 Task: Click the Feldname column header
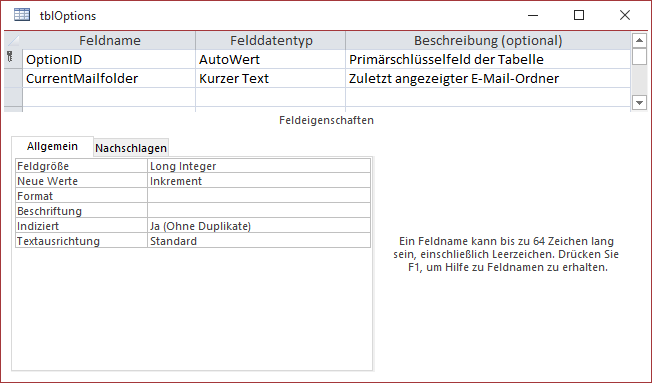pos(109,41)
